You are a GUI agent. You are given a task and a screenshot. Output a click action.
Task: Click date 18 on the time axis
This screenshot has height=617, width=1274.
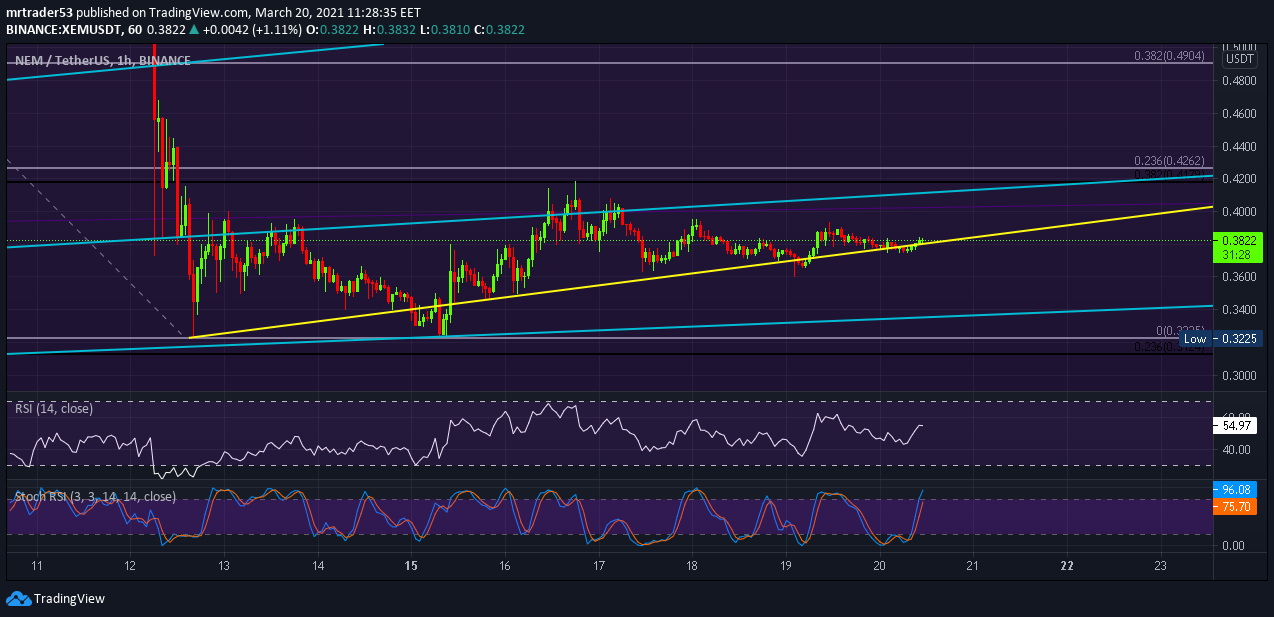(x=692, y=565)
